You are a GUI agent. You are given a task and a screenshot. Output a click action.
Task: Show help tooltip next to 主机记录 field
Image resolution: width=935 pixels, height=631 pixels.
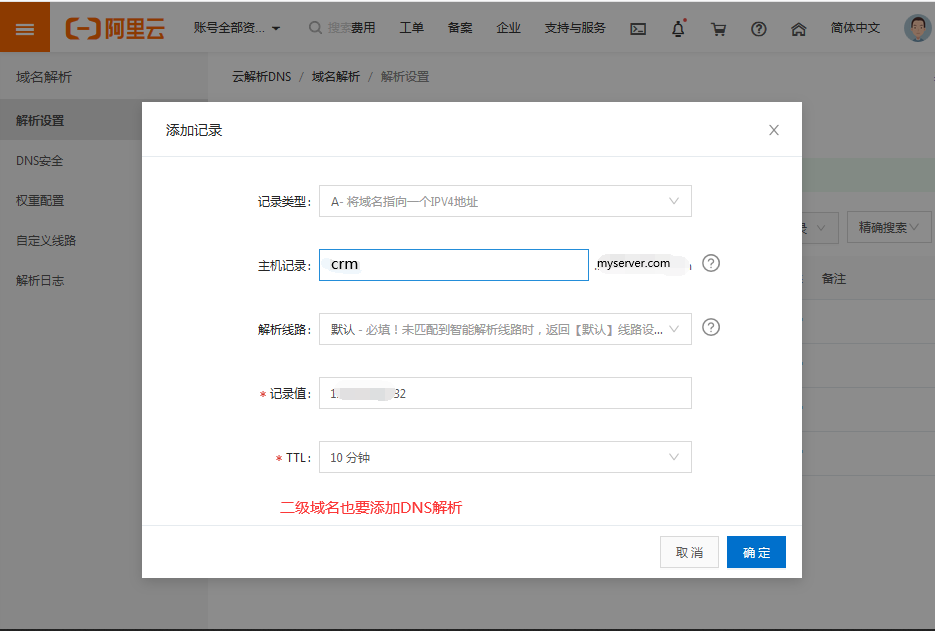(x=711, y=264)
